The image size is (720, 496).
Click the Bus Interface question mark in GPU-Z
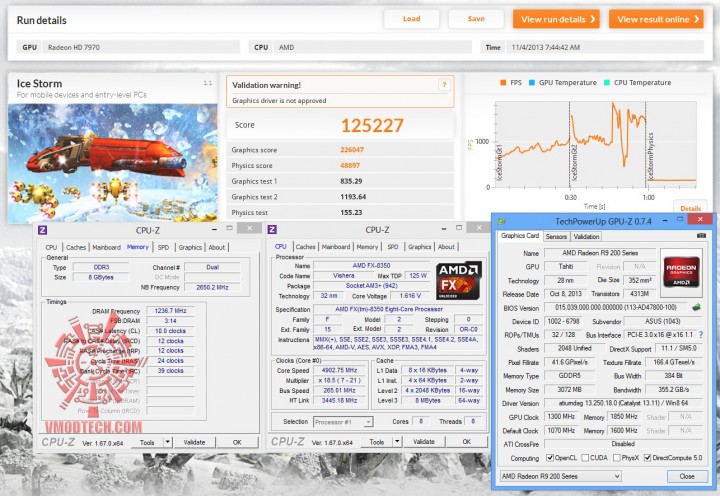coord(701,335)
